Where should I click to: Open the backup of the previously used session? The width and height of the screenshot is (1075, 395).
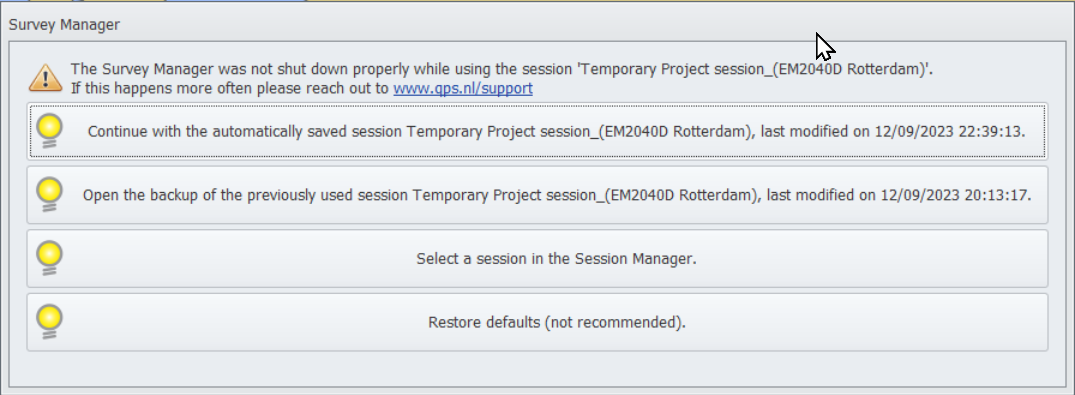pyautogui.click(x=538, y=195)
